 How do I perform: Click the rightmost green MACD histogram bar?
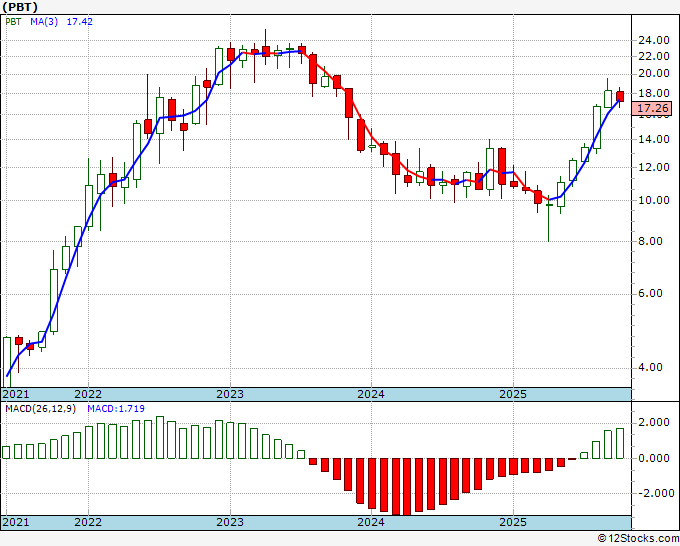[620, 444]
